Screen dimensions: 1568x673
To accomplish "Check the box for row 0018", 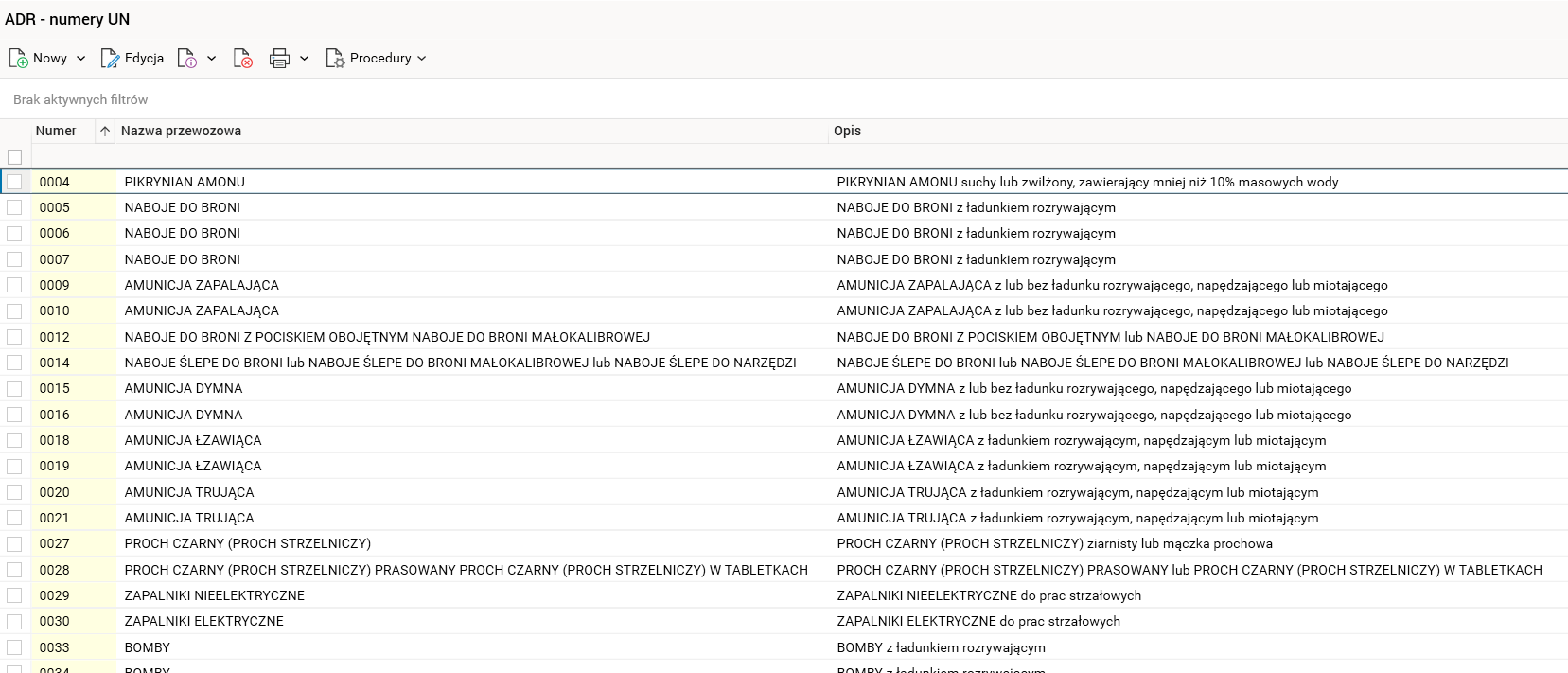I will click(x=14, y=440).
